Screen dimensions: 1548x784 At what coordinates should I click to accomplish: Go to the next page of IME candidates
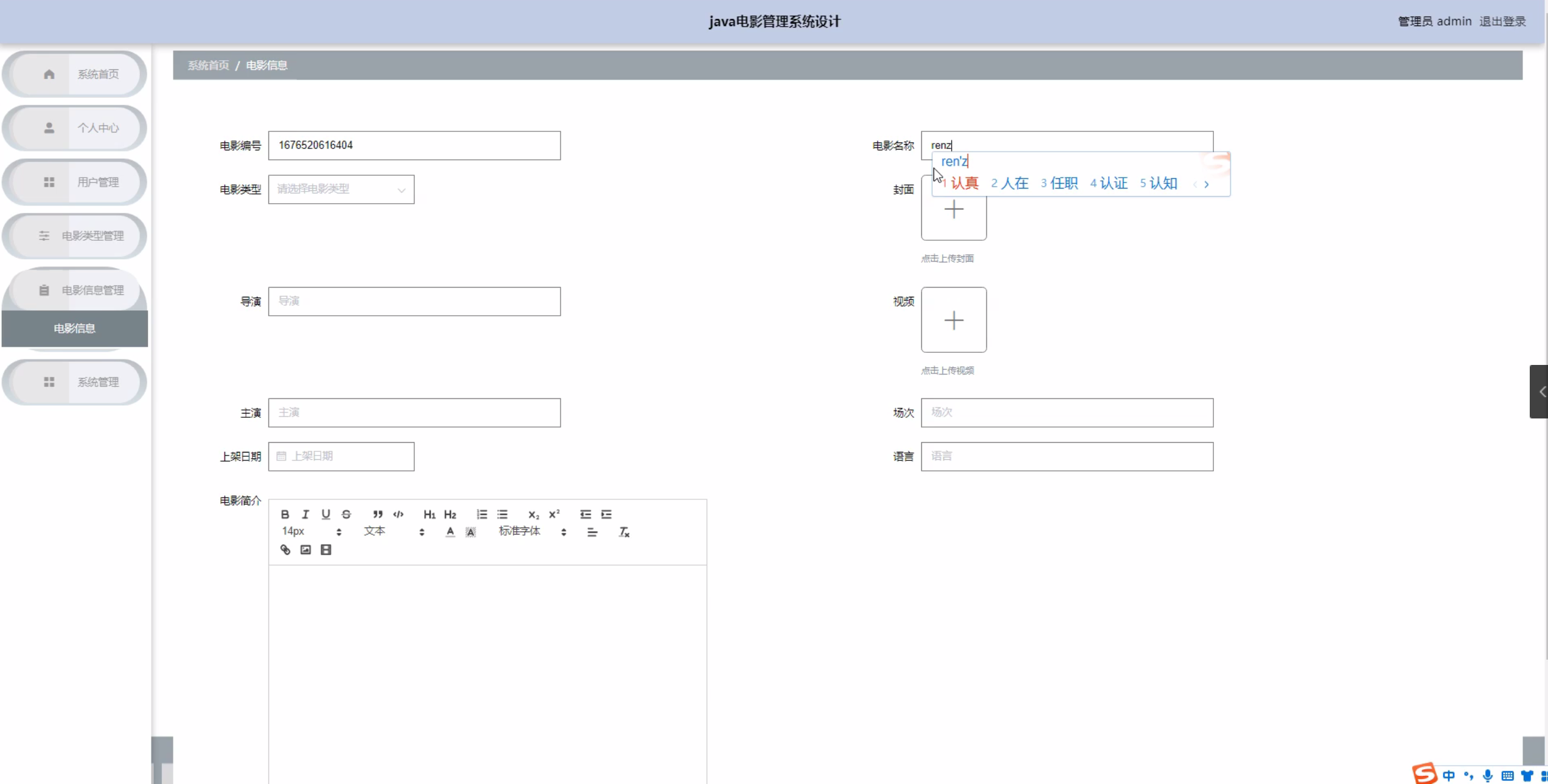tap(1207, 184)
